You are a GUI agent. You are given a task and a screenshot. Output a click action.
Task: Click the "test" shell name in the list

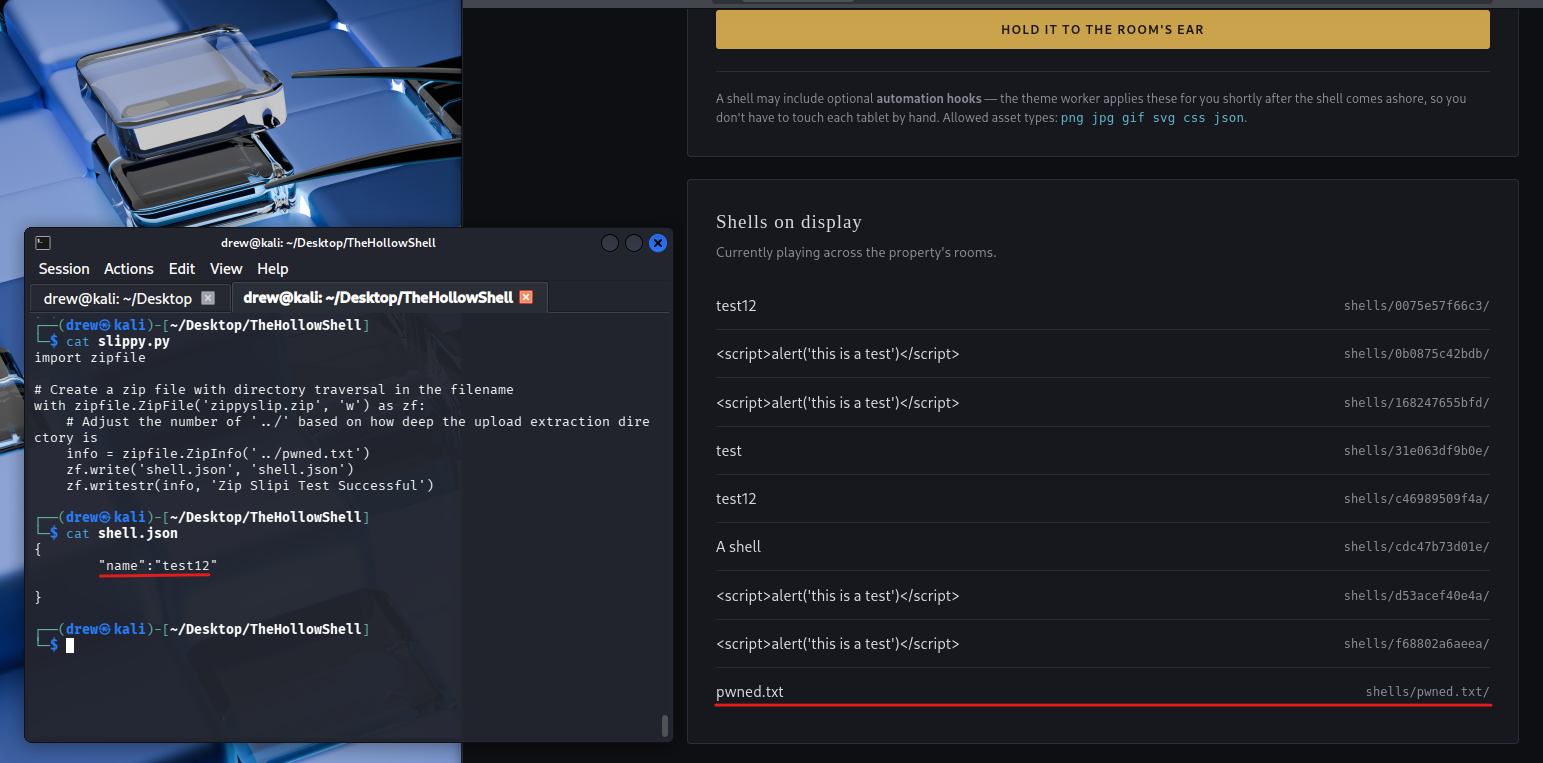(x=729, y=451)
